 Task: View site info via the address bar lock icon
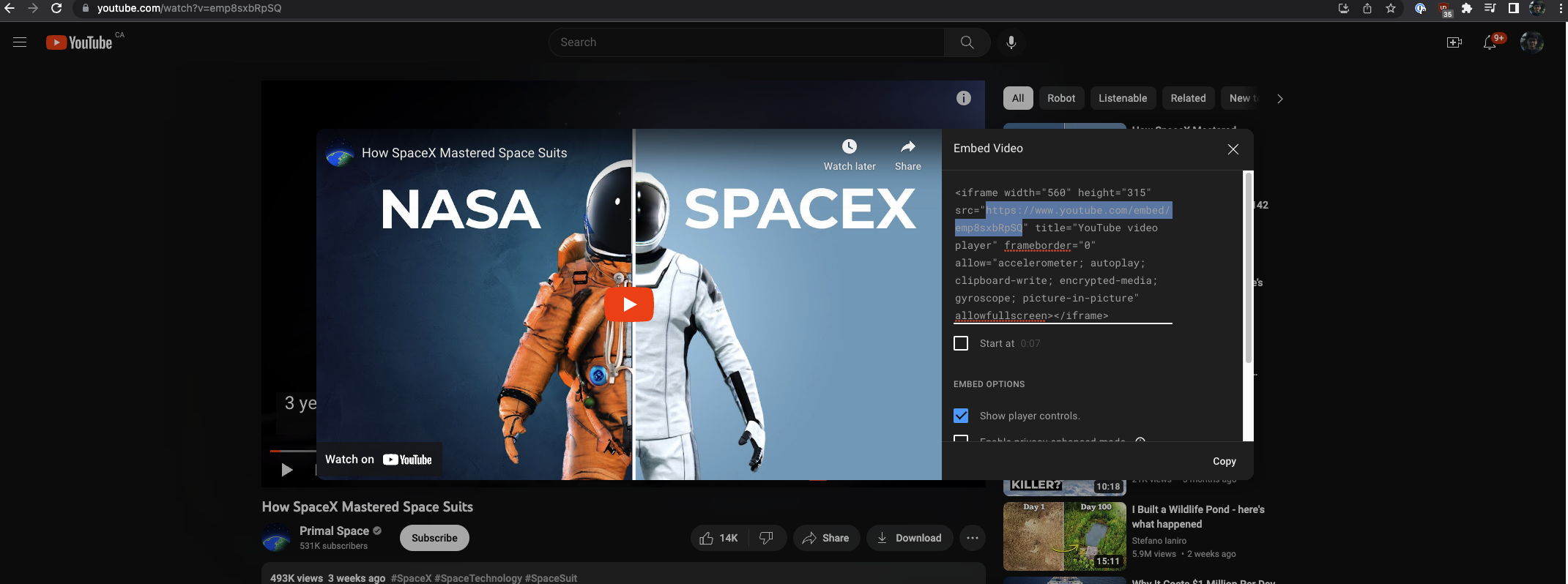[x=86, y=8]
